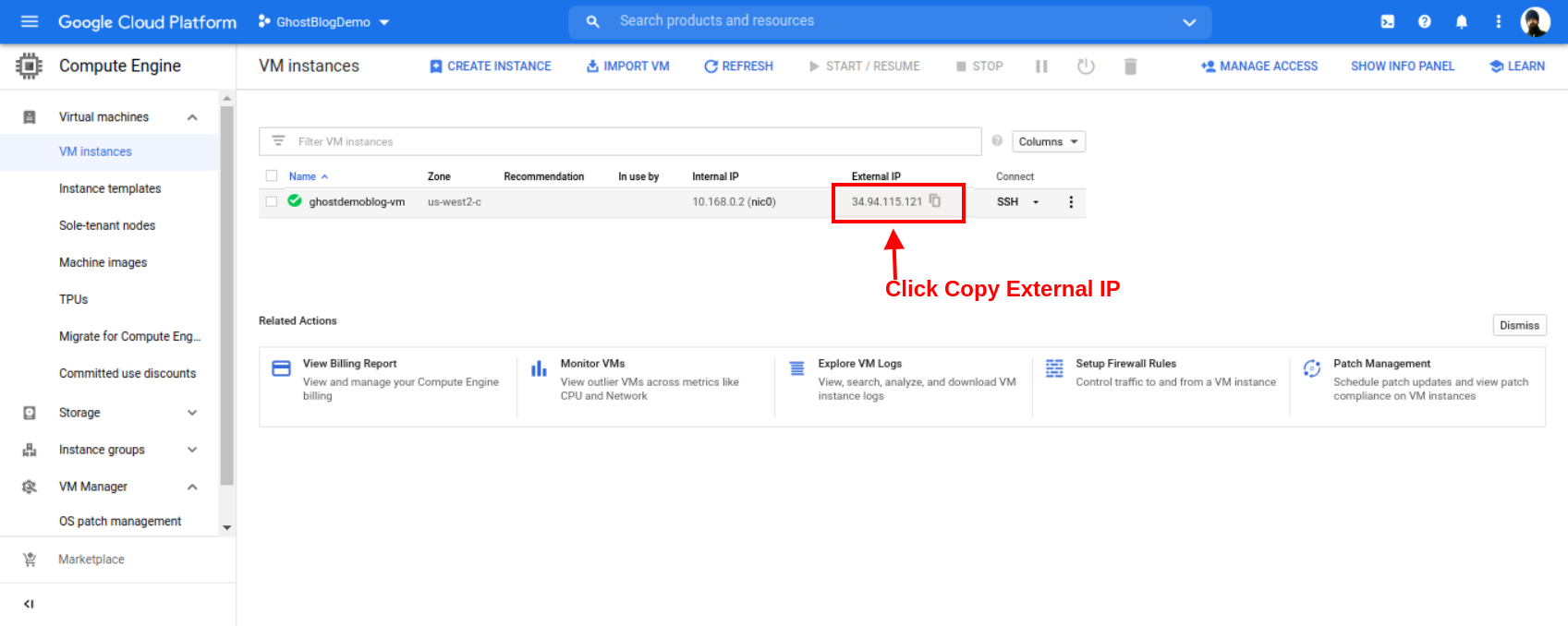Open more actions for ghostdemoblog-vm
The width and height of the screenshot is (1568, 626).
1071,202
